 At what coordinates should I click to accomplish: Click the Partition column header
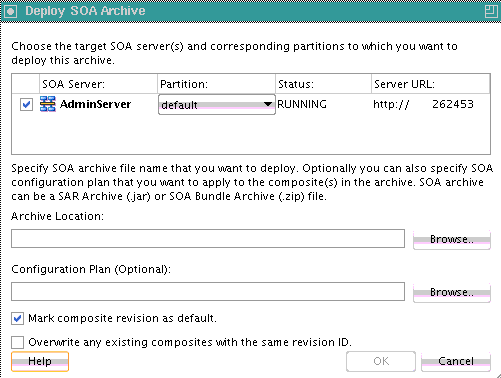point(216,84)
